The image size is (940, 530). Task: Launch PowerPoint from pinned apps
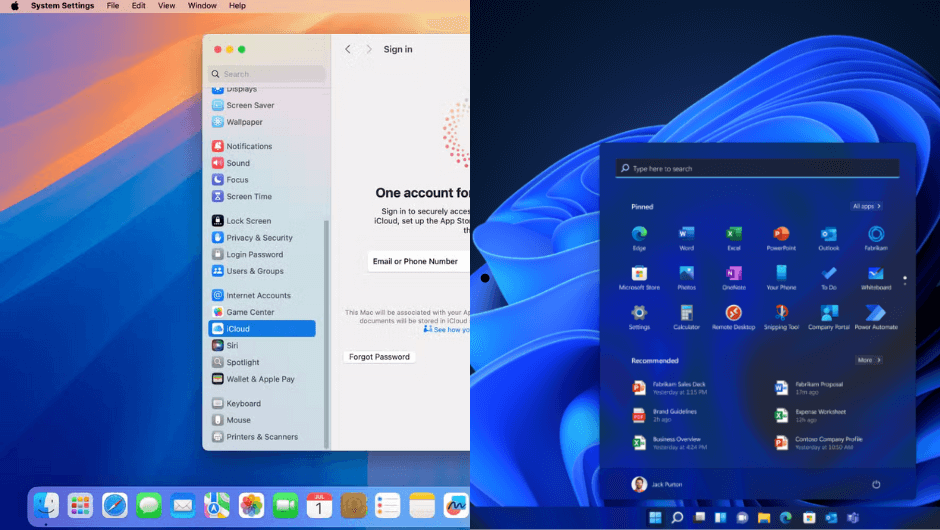(781, 238)
